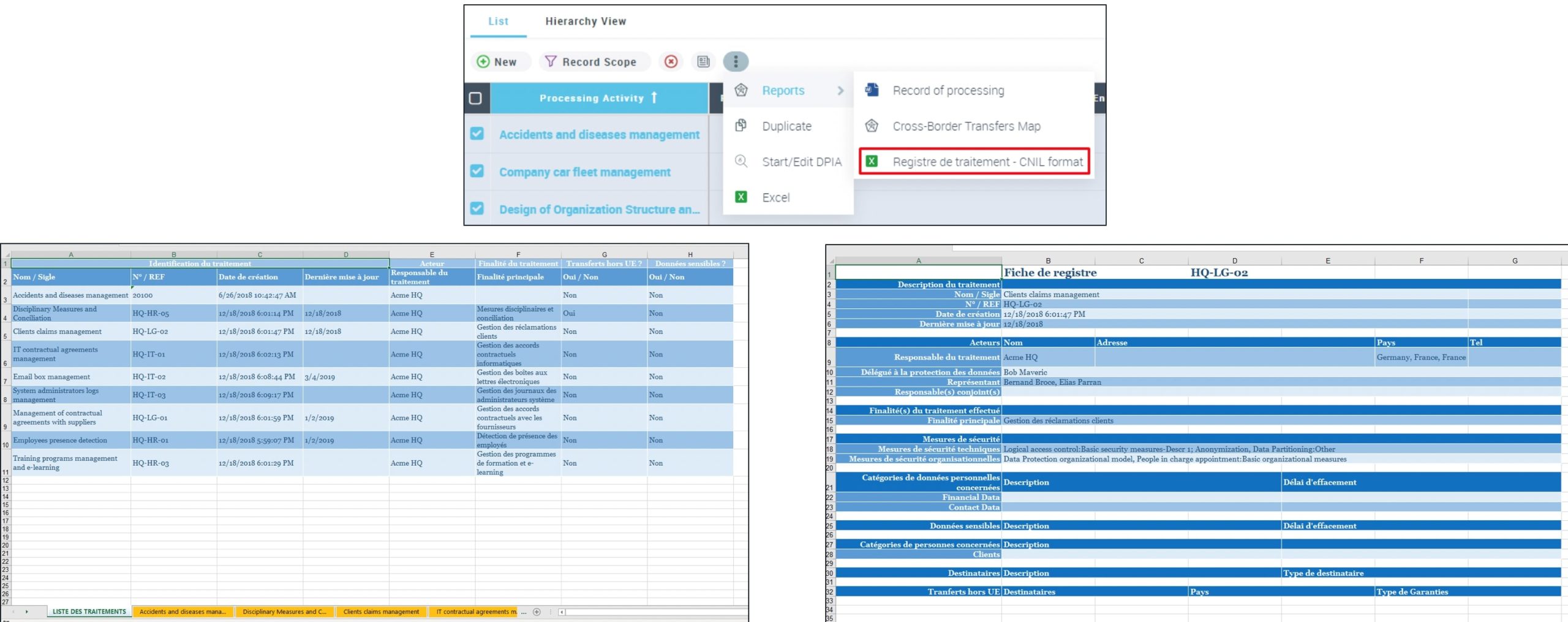
Task: Choose Start/Edit DPIA menu entry
Action: tap(801, 162)
